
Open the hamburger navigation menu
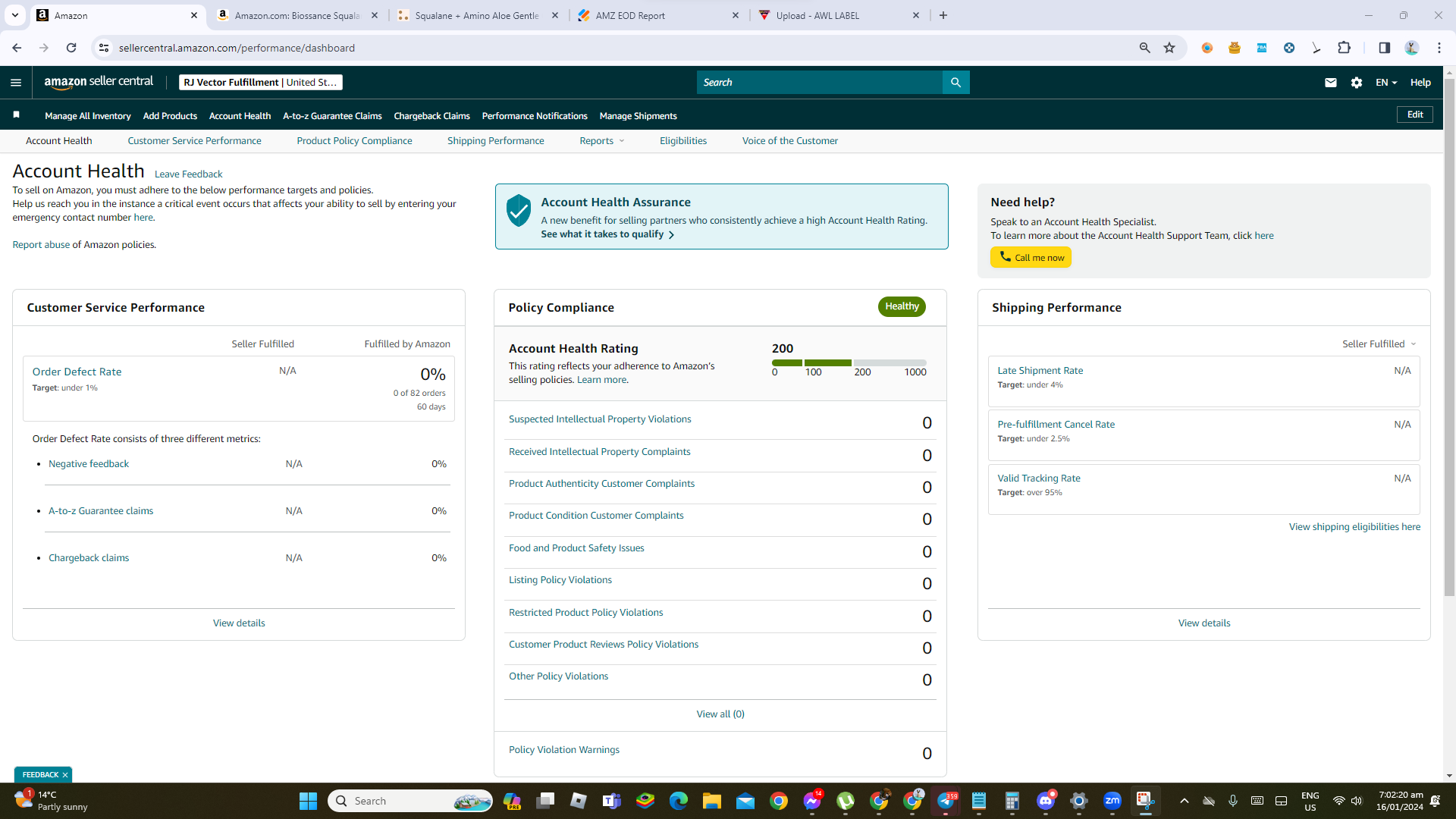coord(16,83)
